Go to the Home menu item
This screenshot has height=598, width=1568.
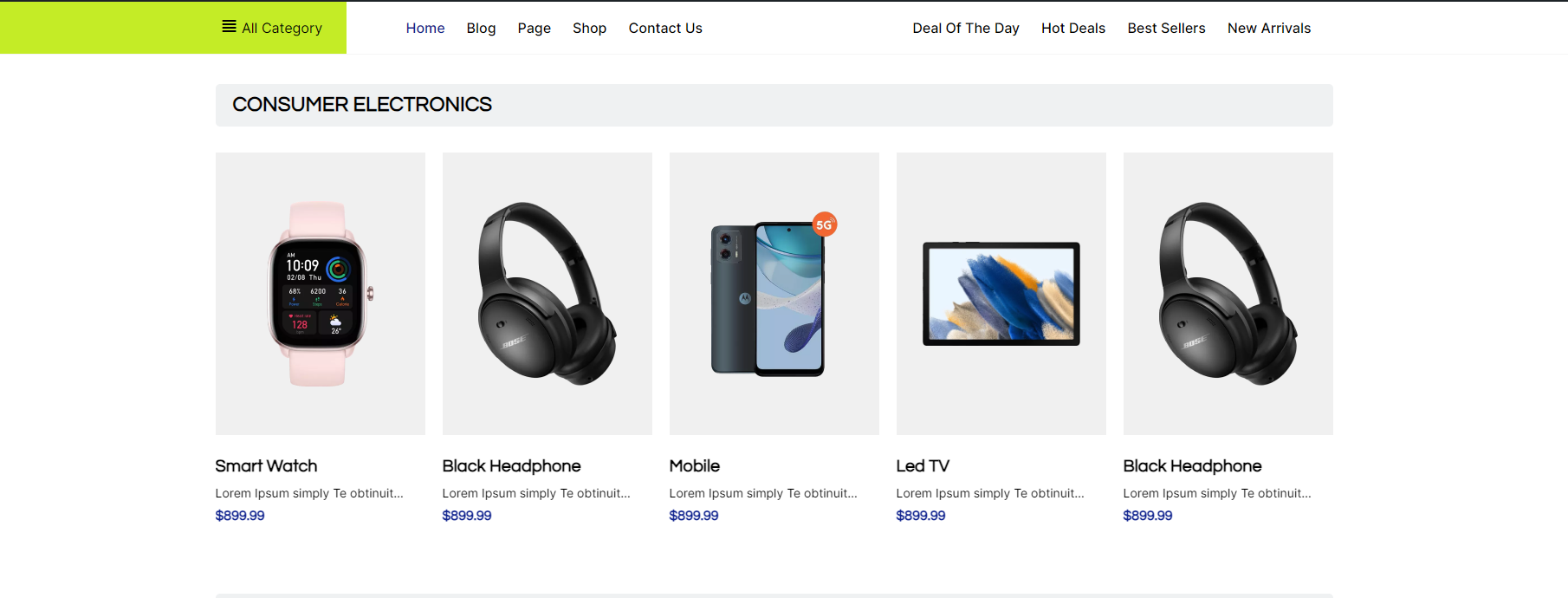pyautogui.click(x=424, y=29)
